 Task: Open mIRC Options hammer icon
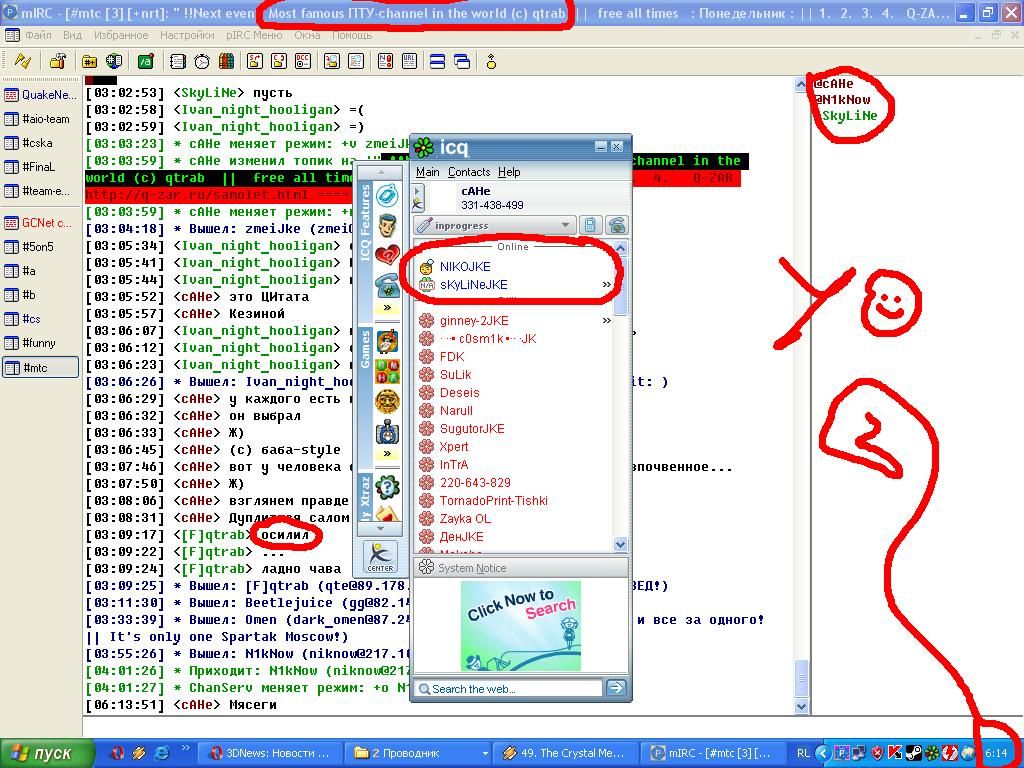(x=58, y=61)
